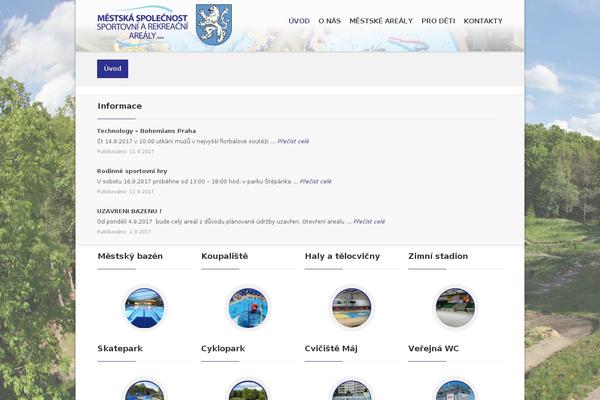The width and height of the screenshot is (600, 400).
Task: Click the Koupaliště heading
Action: [225, 256]
